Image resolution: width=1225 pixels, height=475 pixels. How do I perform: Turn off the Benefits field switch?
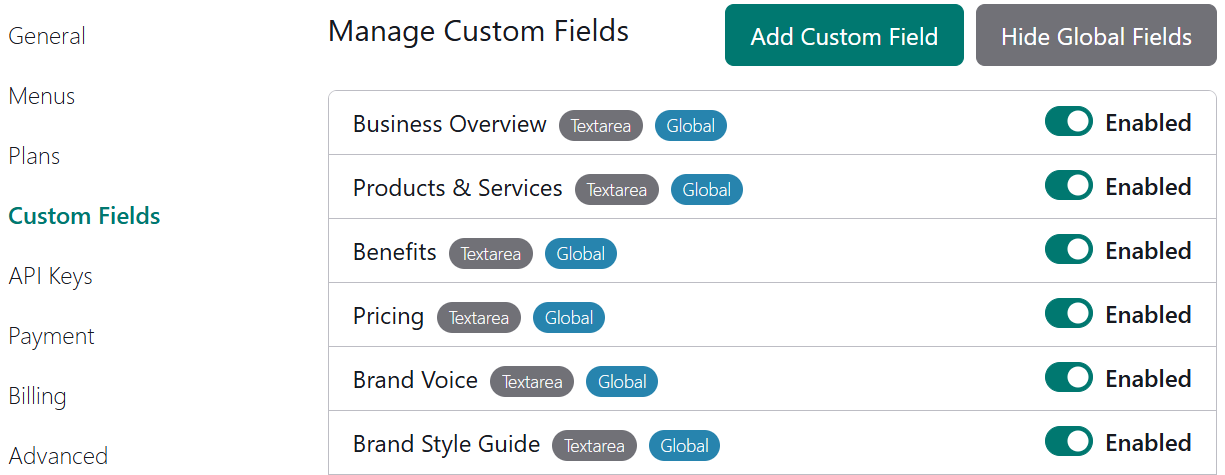tap(1068, 251)
